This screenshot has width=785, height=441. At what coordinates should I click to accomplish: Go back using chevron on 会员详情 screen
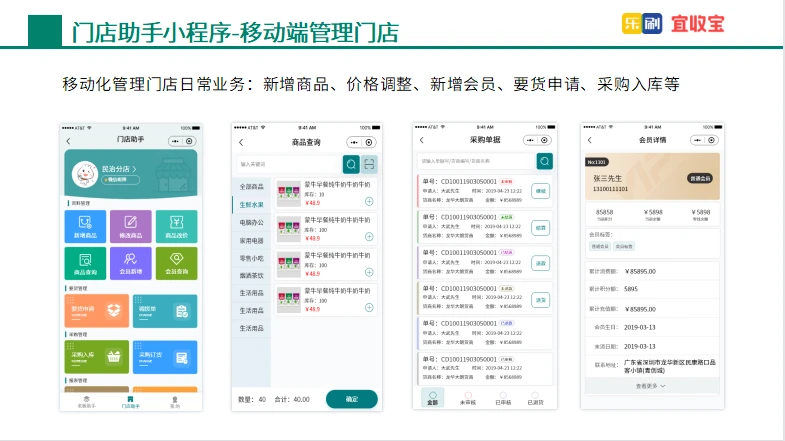point(590,141)
